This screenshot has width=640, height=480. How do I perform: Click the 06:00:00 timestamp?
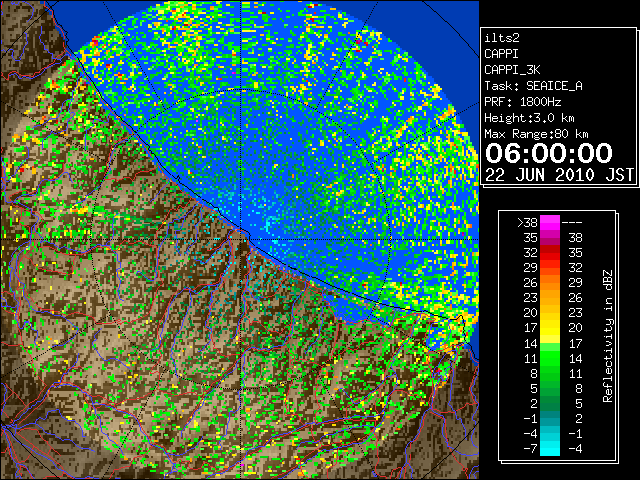[549, 153]
